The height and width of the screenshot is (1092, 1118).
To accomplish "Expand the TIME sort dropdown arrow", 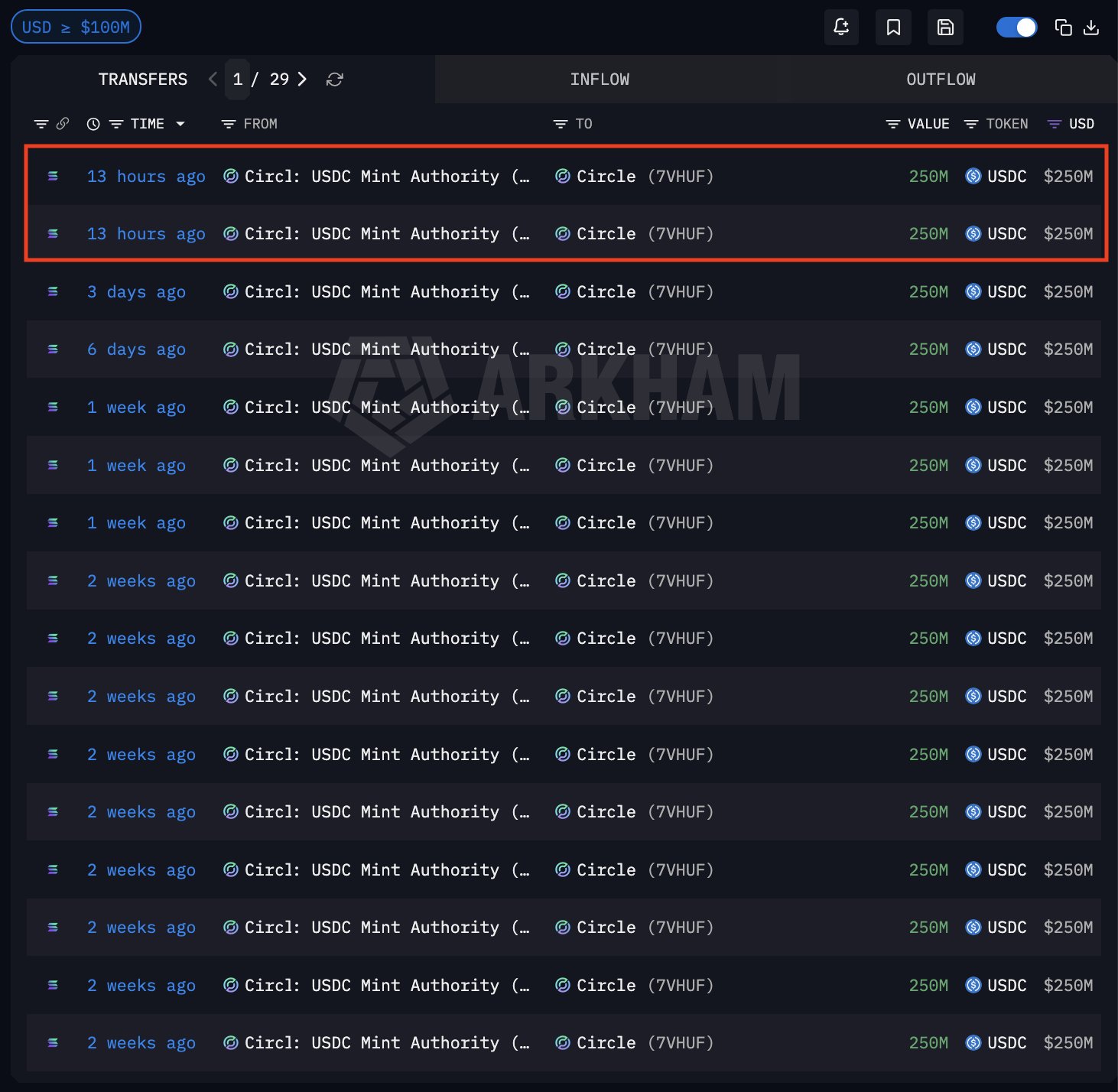I will click(x=180, y=124).
